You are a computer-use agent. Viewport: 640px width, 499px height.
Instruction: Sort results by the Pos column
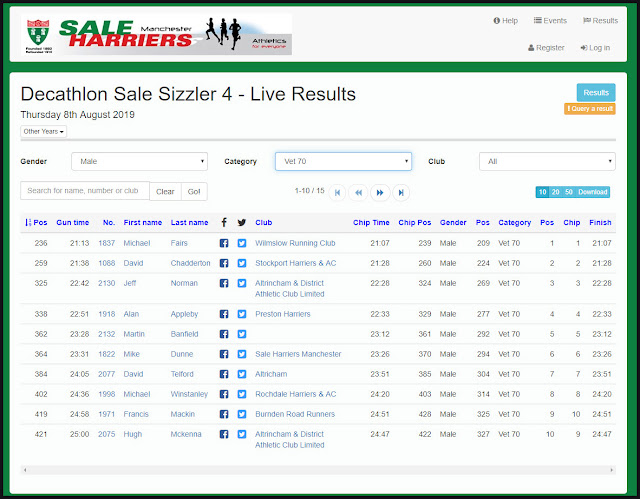coord(36,222)
